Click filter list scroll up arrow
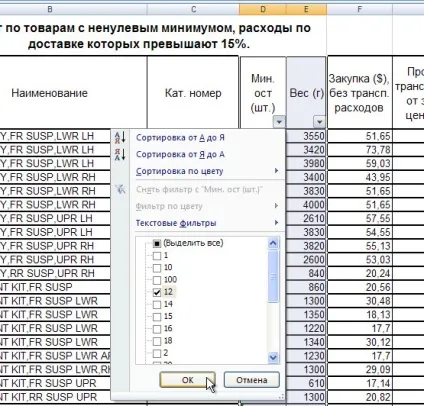Image resolution: width=424 pixels, height=406 pixels. [273, 243]
